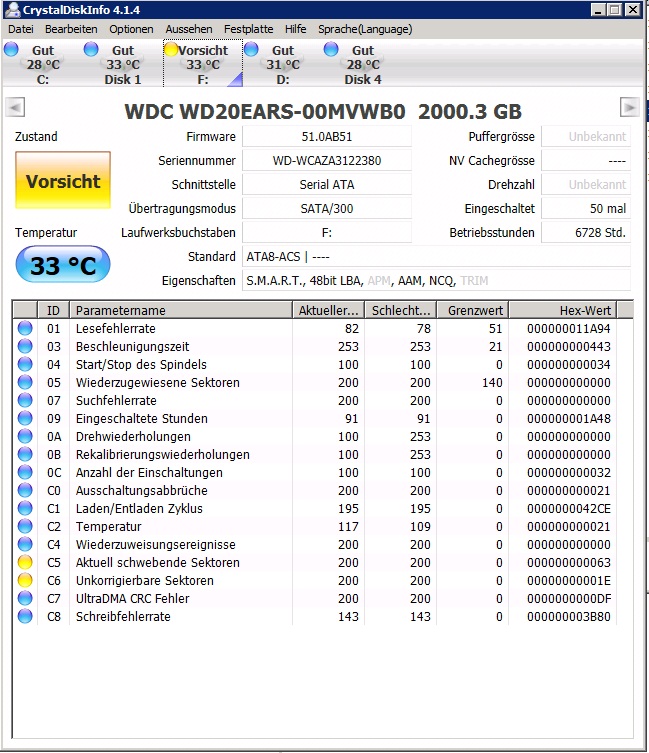Click the Grenzwert column header
The width and height of the screenshot is (649, 753).
pos(473,310)
